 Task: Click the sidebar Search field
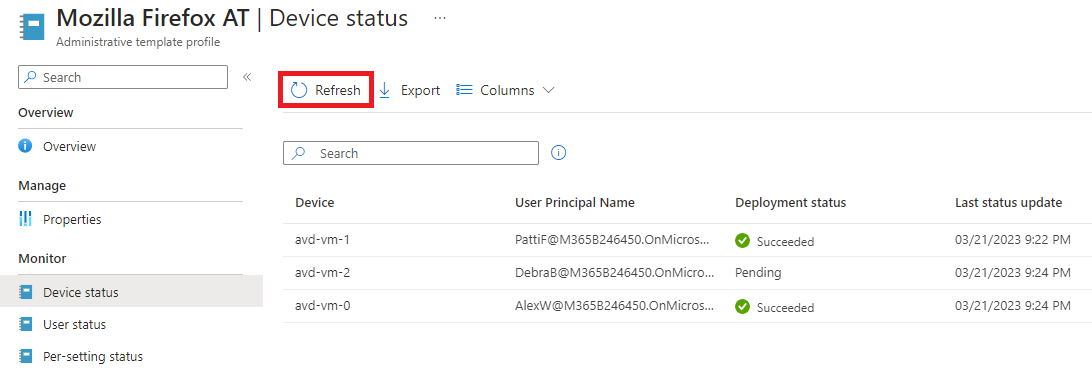123,77
